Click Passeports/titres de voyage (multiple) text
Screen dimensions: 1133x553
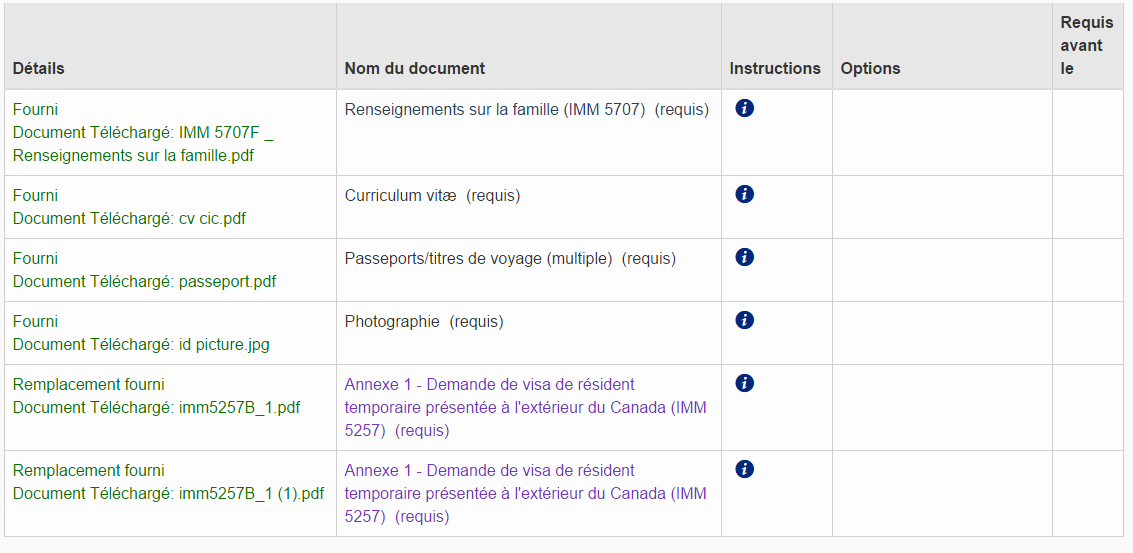point(478,259)
